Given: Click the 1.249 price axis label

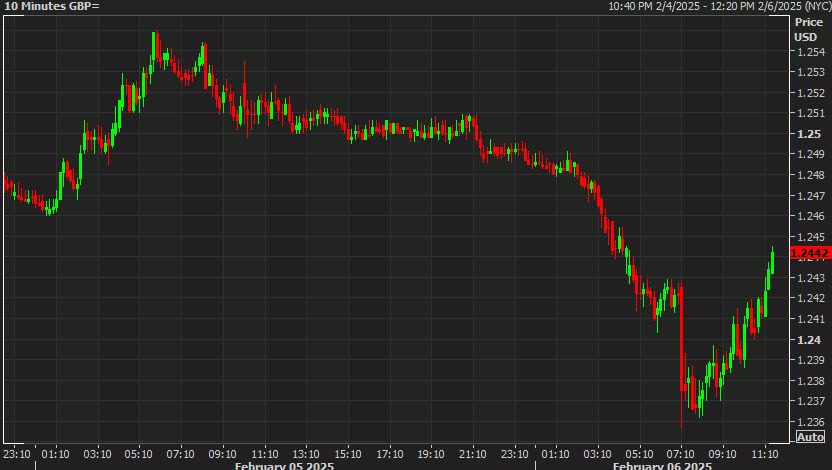Looking at the screenshot, I should [x=811, y=154].
